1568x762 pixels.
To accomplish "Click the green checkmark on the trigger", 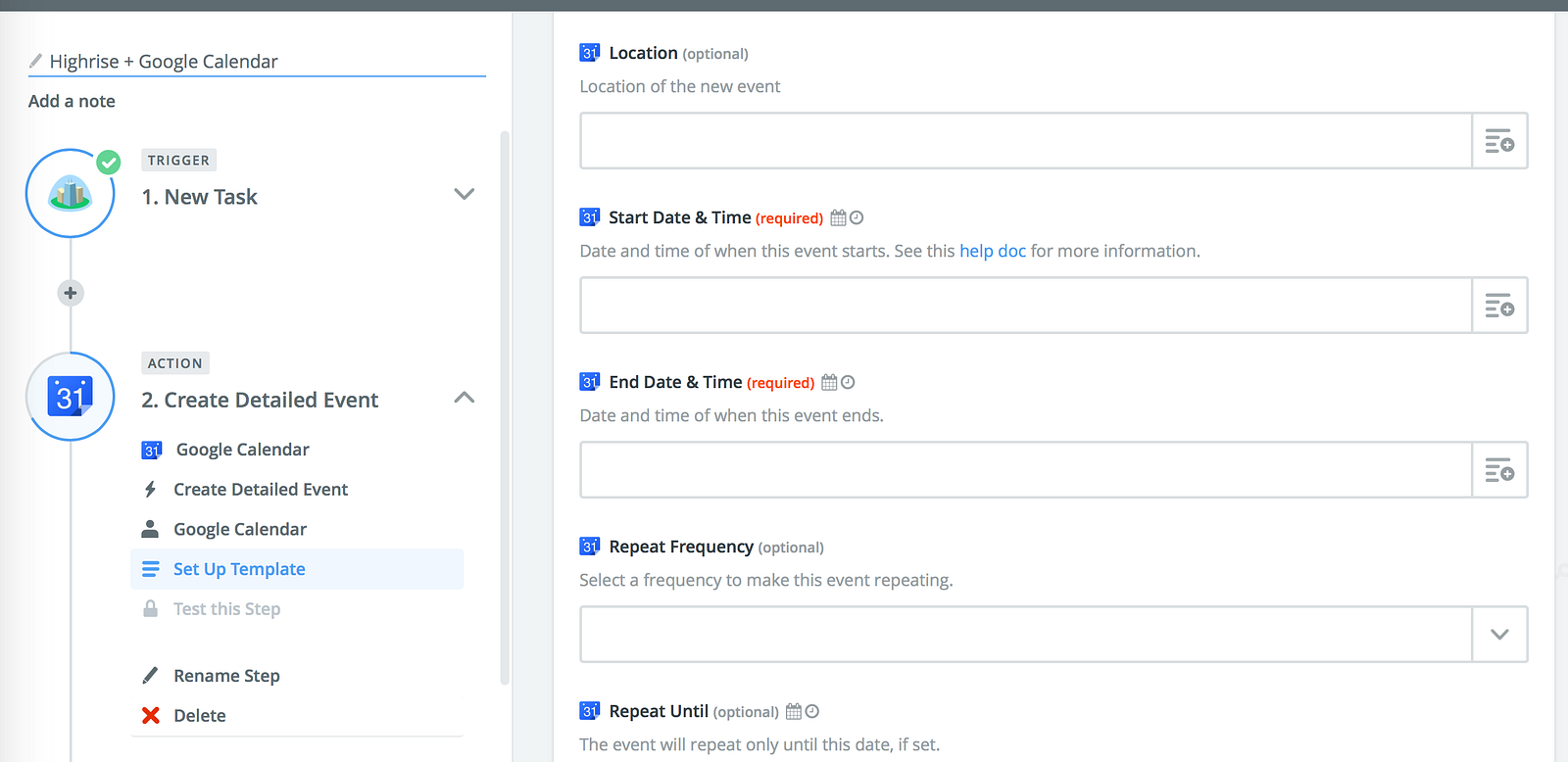I will 109,162.
